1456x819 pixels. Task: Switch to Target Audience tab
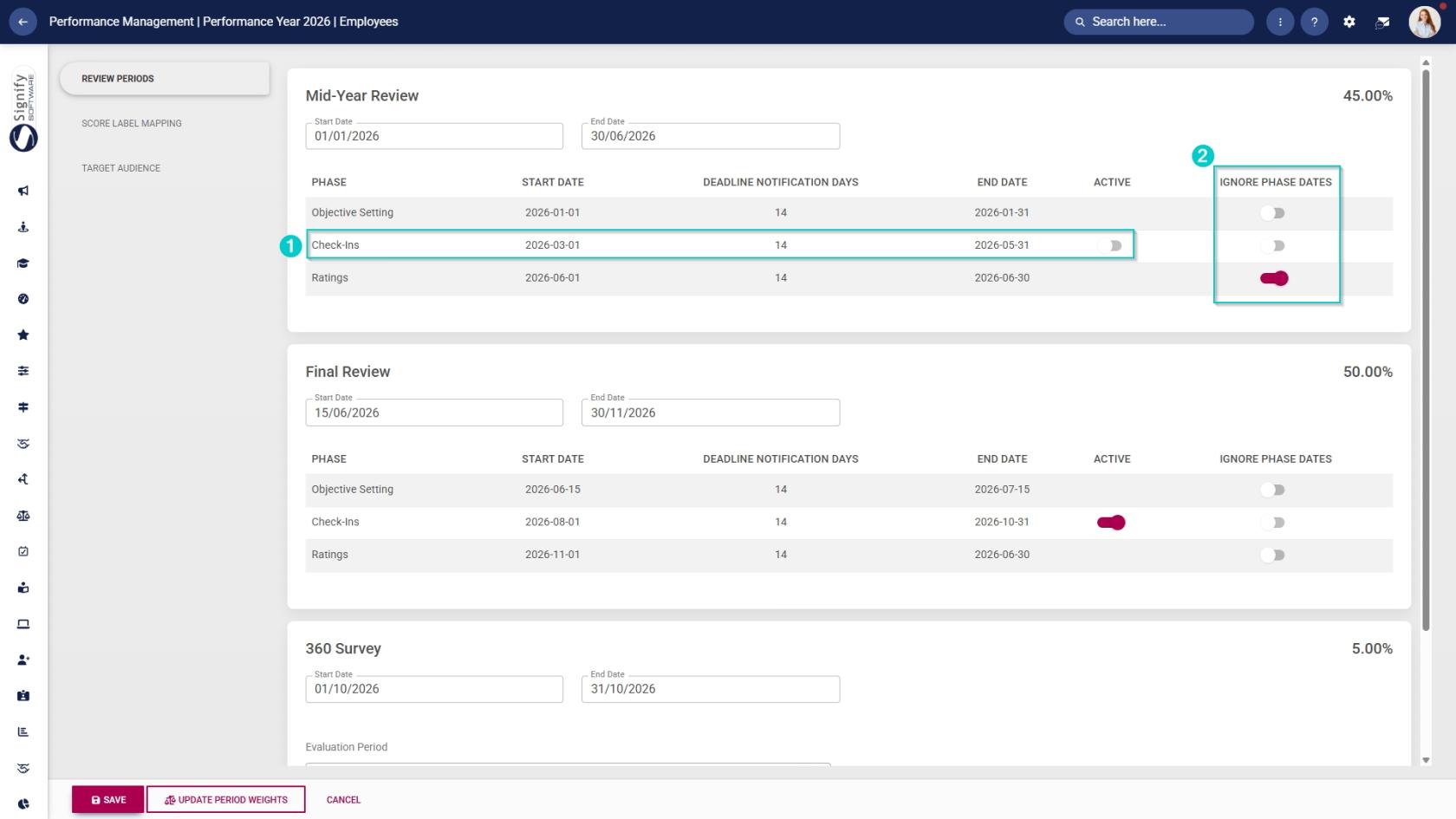coord(121,168)
